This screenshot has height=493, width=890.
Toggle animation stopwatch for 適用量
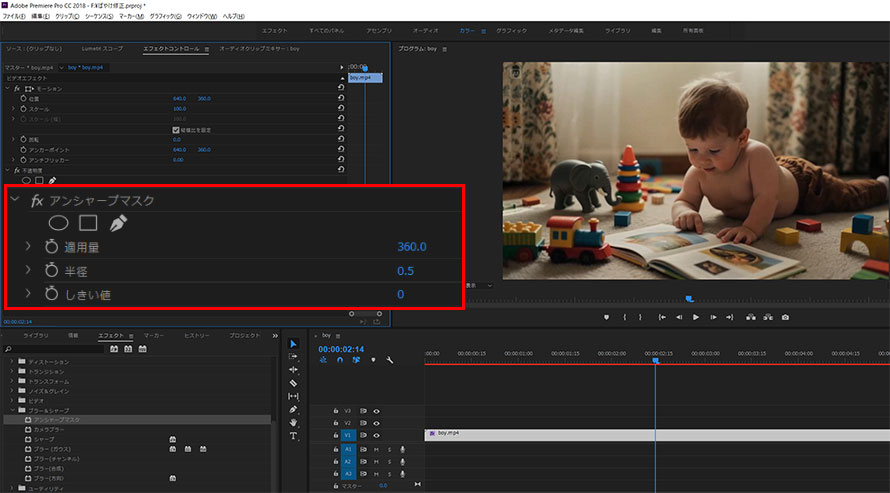[51, 247]
